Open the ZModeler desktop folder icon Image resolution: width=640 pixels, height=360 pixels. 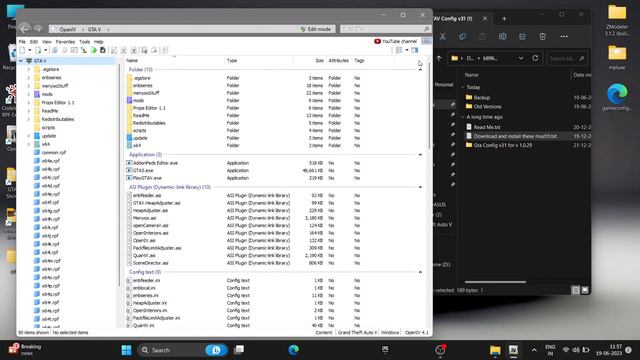click(x=617, y=20)
